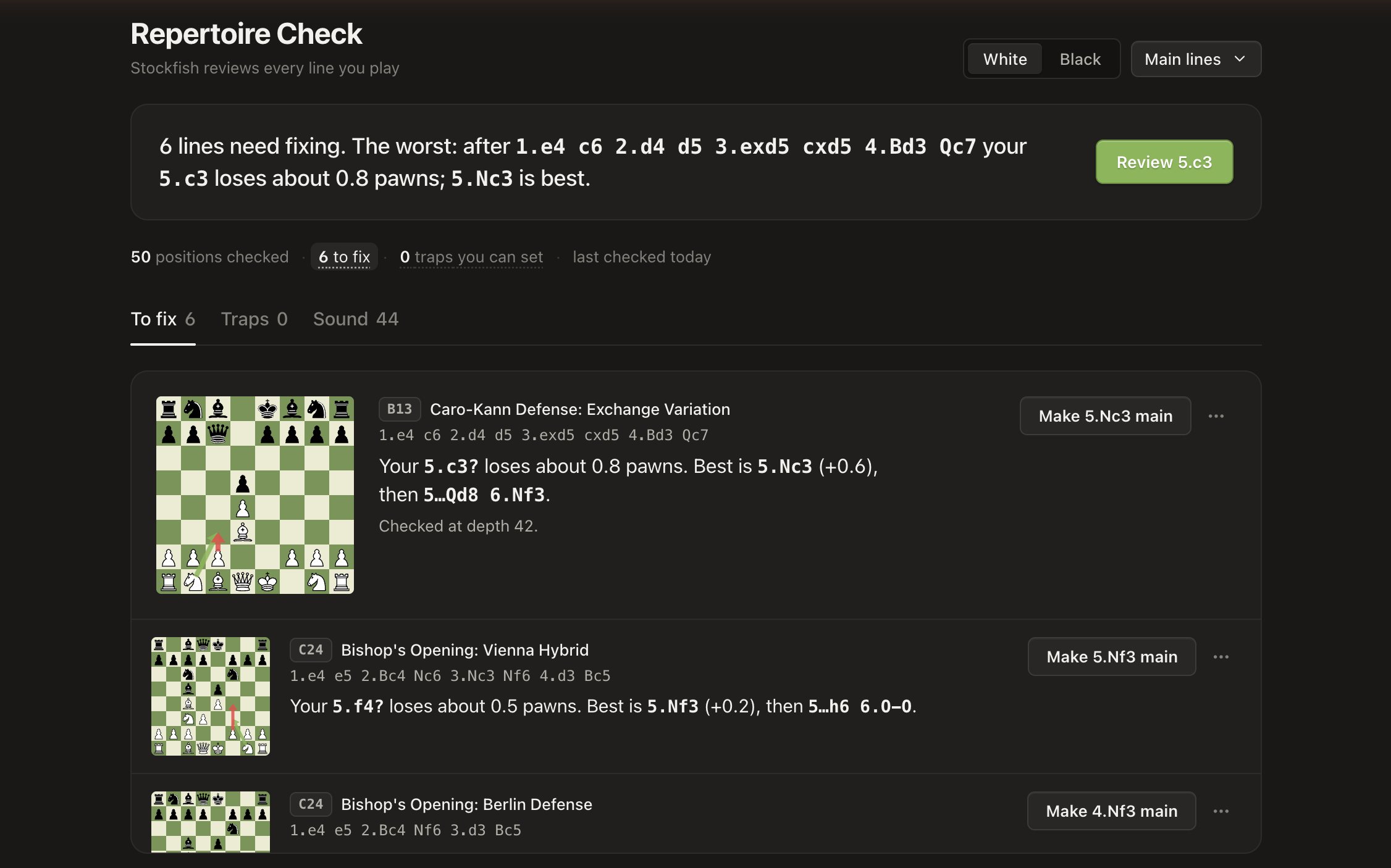Switch to the Traps tab
1391x868 pixels.
coord(254,319)
